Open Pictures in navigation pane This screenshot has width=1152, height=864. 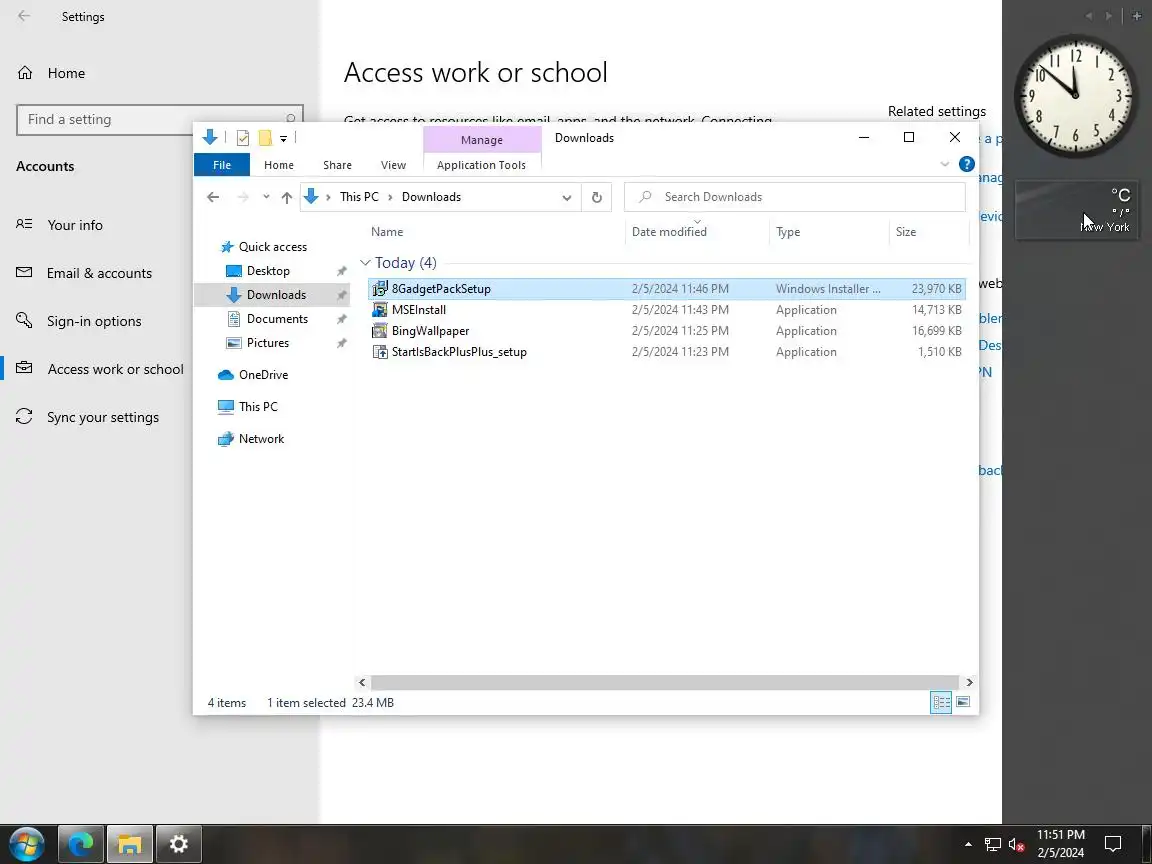(267, 343)
